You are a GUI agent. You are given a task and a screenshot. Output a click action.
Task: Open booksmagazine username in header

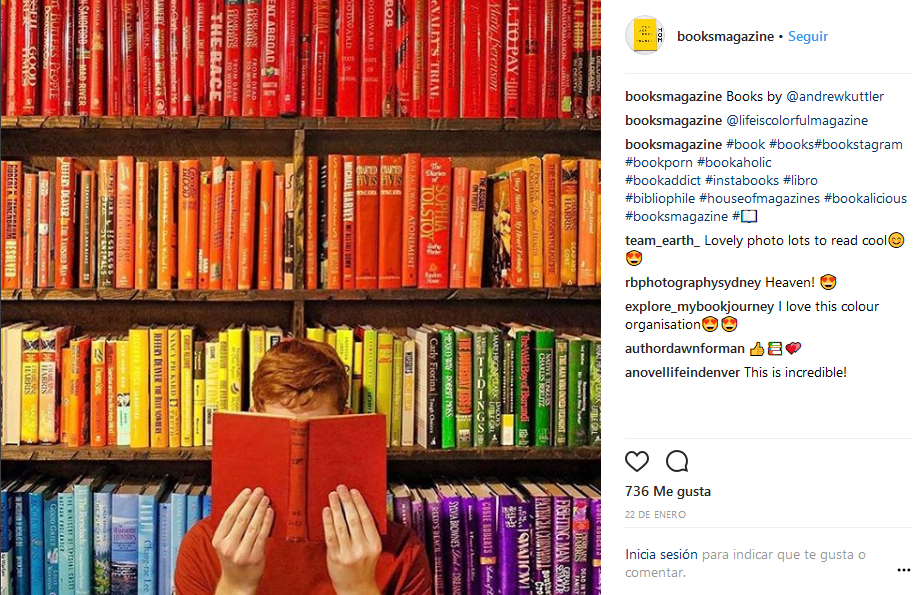tap(725, 36)
